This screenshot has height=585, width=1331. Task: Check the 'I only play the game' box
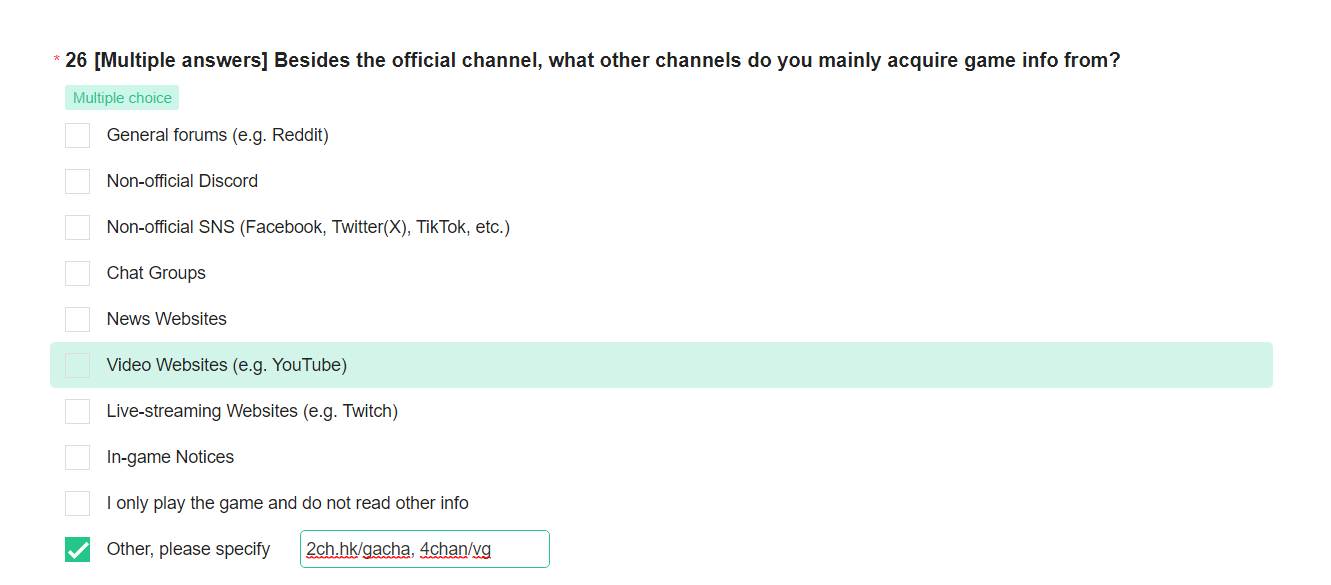77,503
